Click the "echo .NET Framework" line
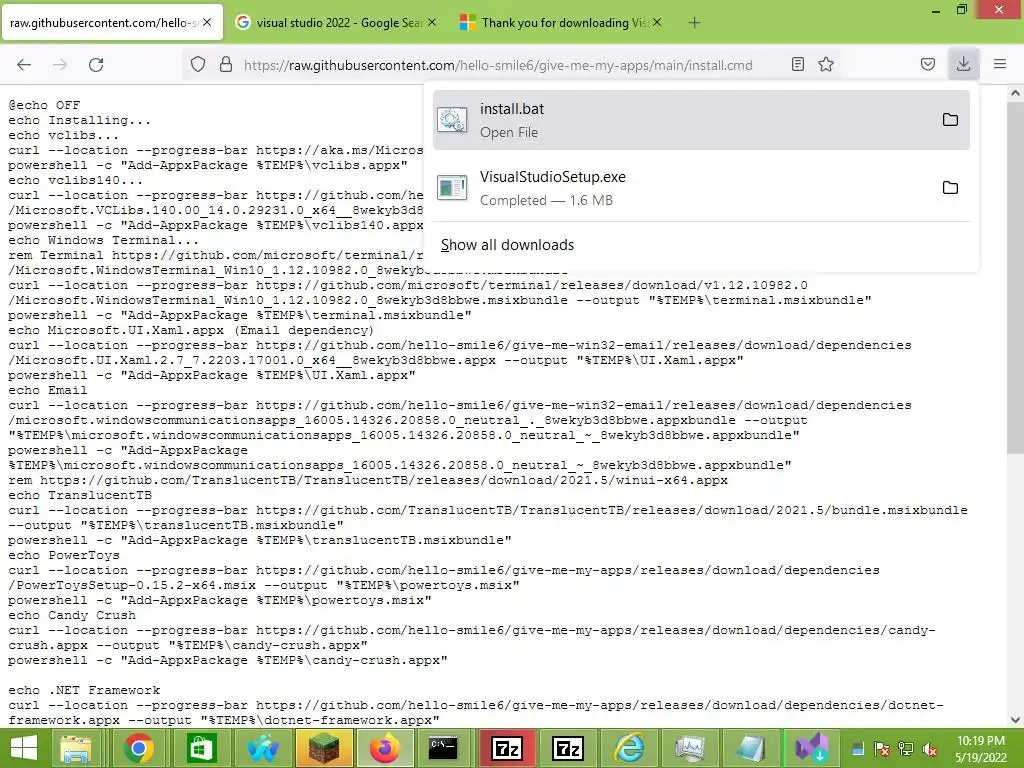1024x768 pixels. pos(84,690)
